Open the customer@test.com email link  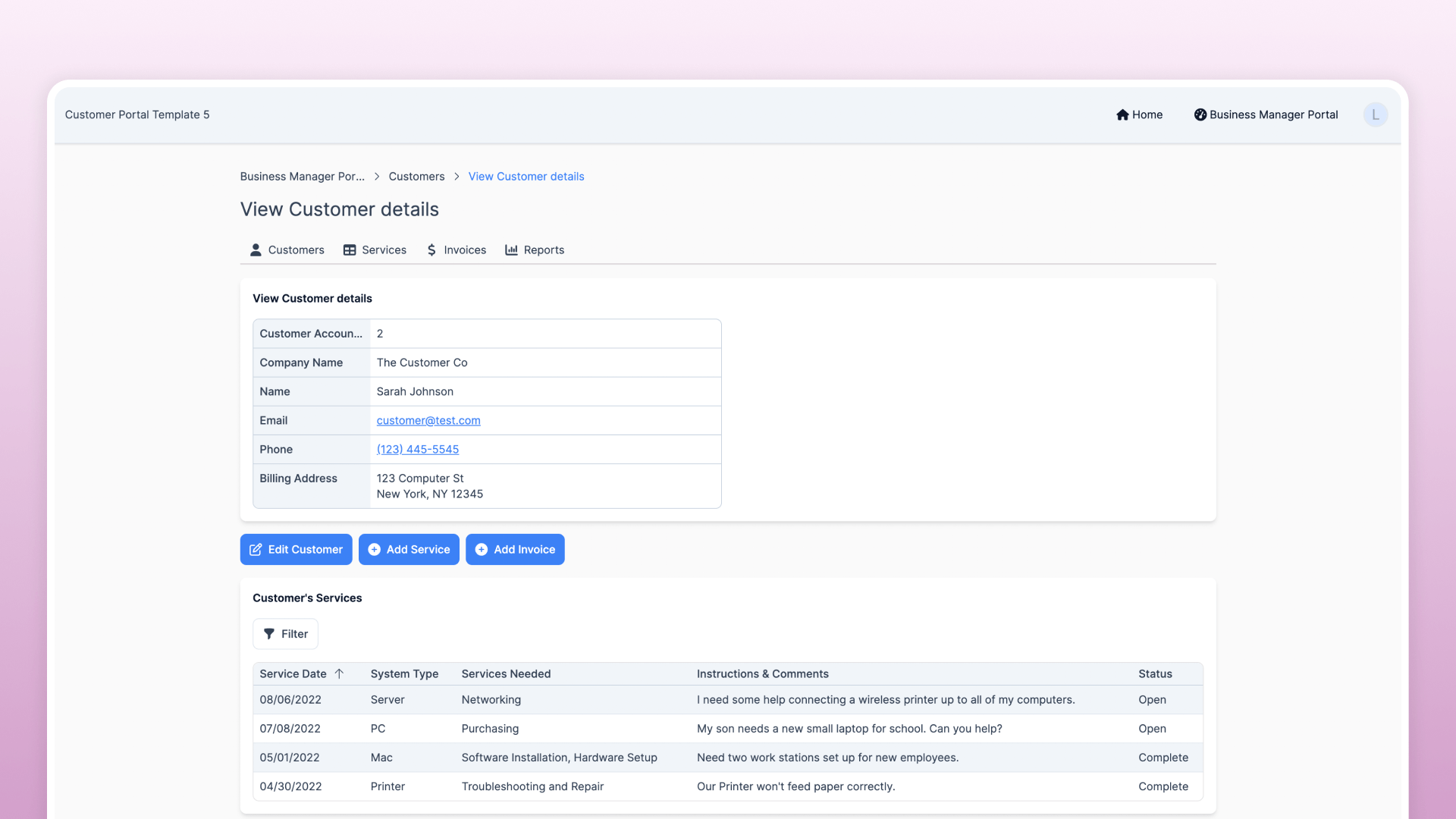click(x=428, y=420)
